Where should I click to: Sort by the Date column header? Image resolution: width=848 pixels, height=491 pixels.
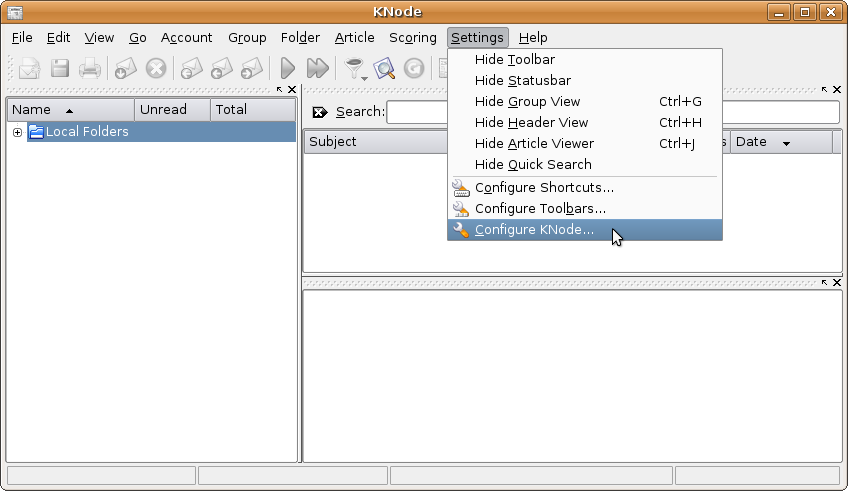pos(781,142)
